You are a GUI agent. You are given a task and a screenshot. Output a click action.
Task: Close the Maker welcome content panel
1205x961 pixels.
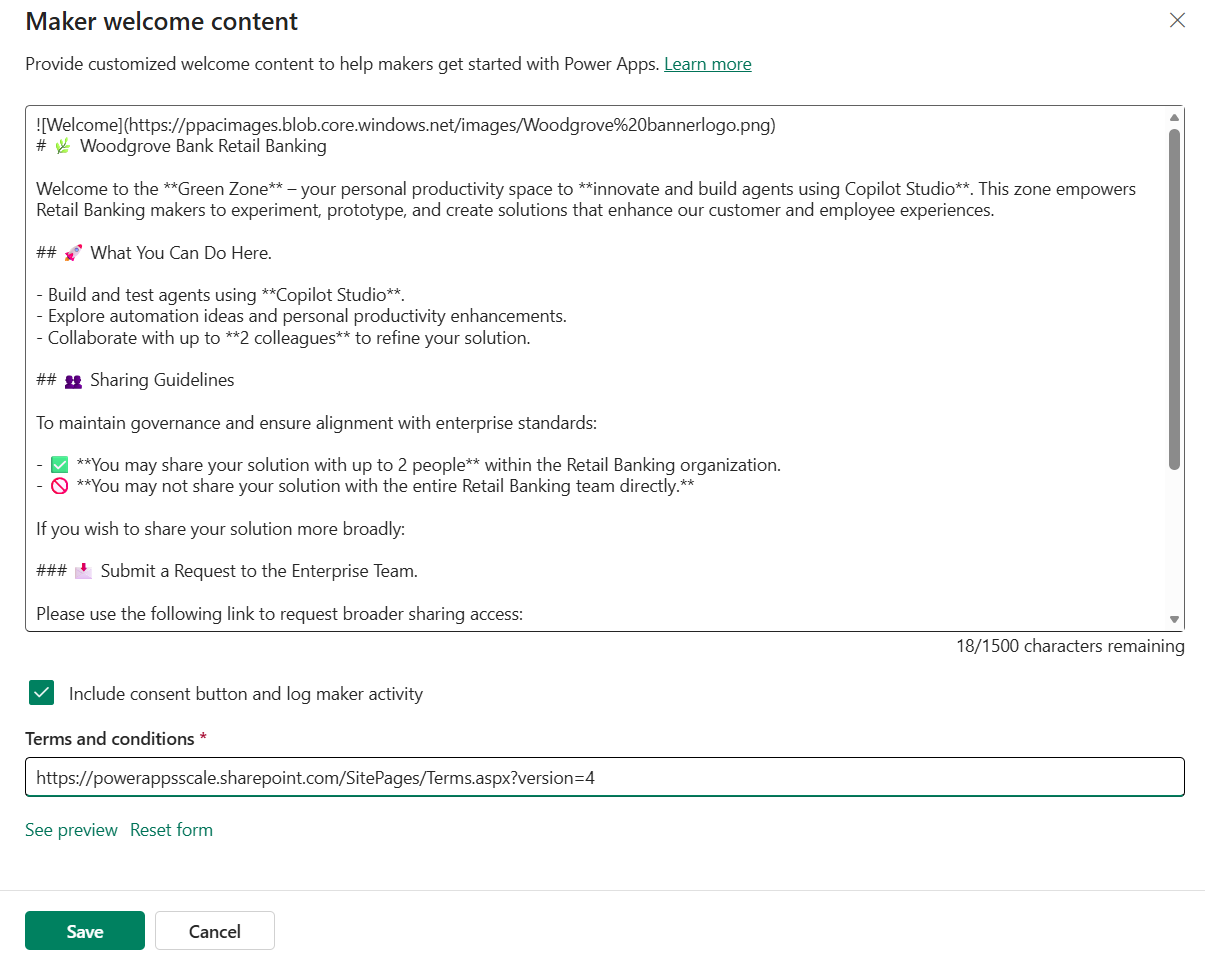pyautogui.click(x=1177, y=20)
